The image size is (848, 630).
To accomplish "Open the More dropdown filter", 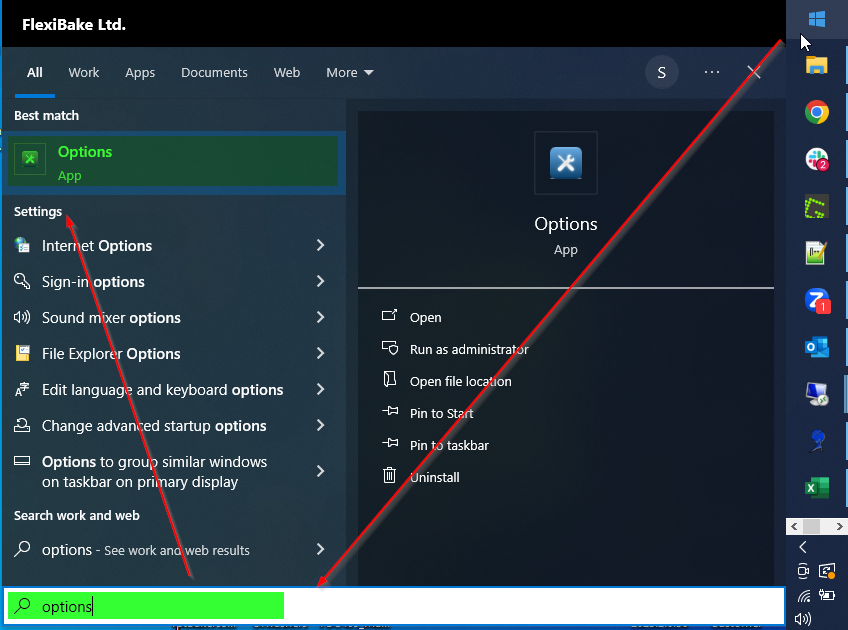I will 349,72.
